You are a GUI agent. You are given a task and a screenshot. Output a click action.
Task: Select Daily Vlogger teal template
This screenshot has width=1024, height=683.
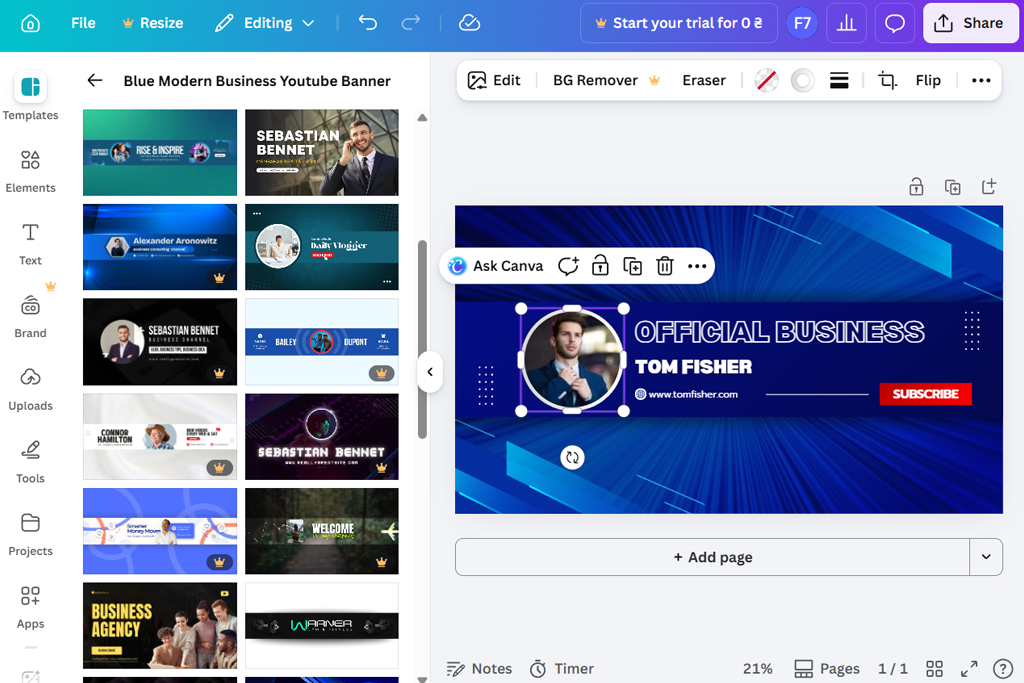[x=321, y=247]
